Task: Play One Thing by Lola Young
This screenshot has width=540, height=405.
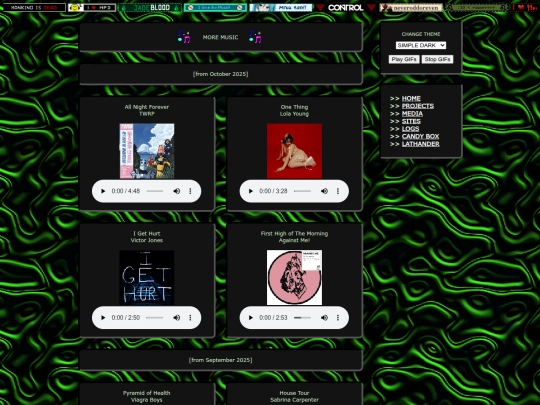Action: point(251,191)
